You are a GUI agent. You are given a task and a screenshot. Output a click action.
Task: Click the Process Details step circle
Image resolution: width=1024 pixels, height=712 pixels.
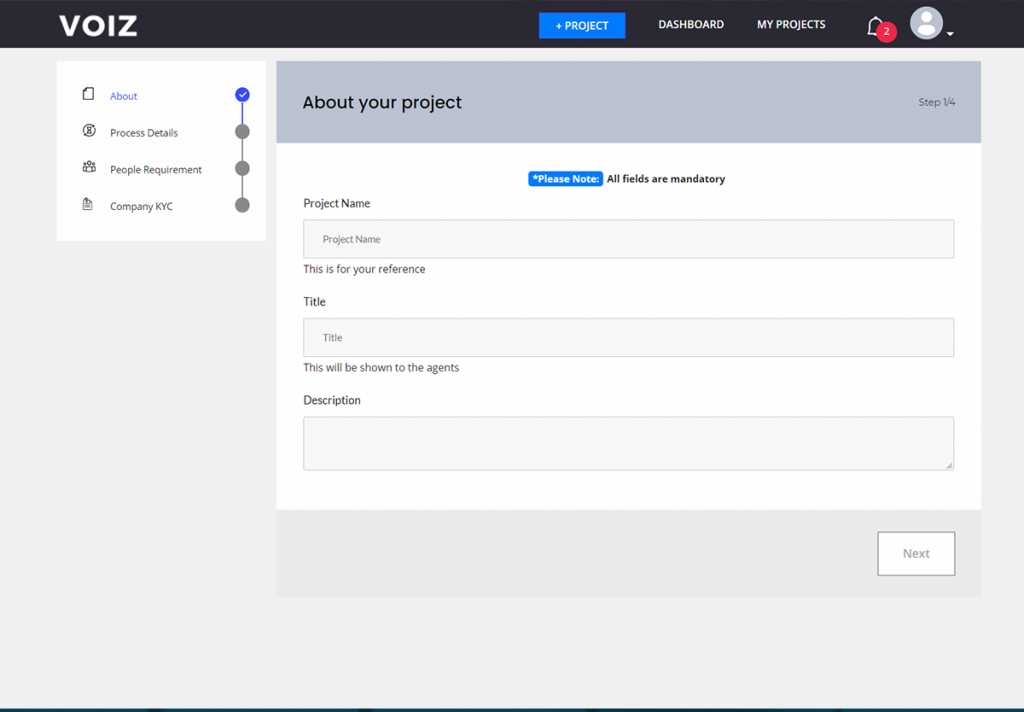coord(242,132)
